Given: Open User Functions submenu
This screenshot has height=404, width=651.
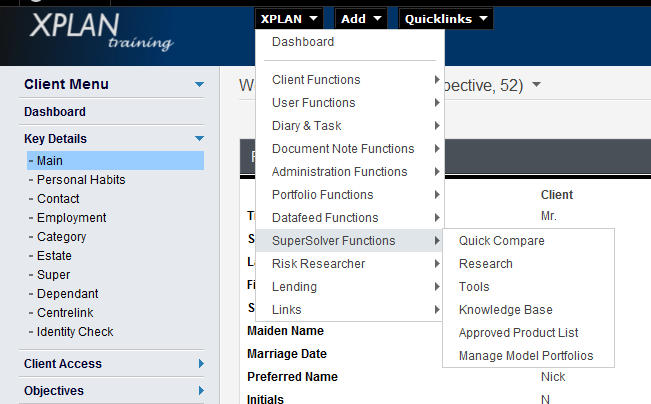Looking at the screenshot, I should (350, 103).
